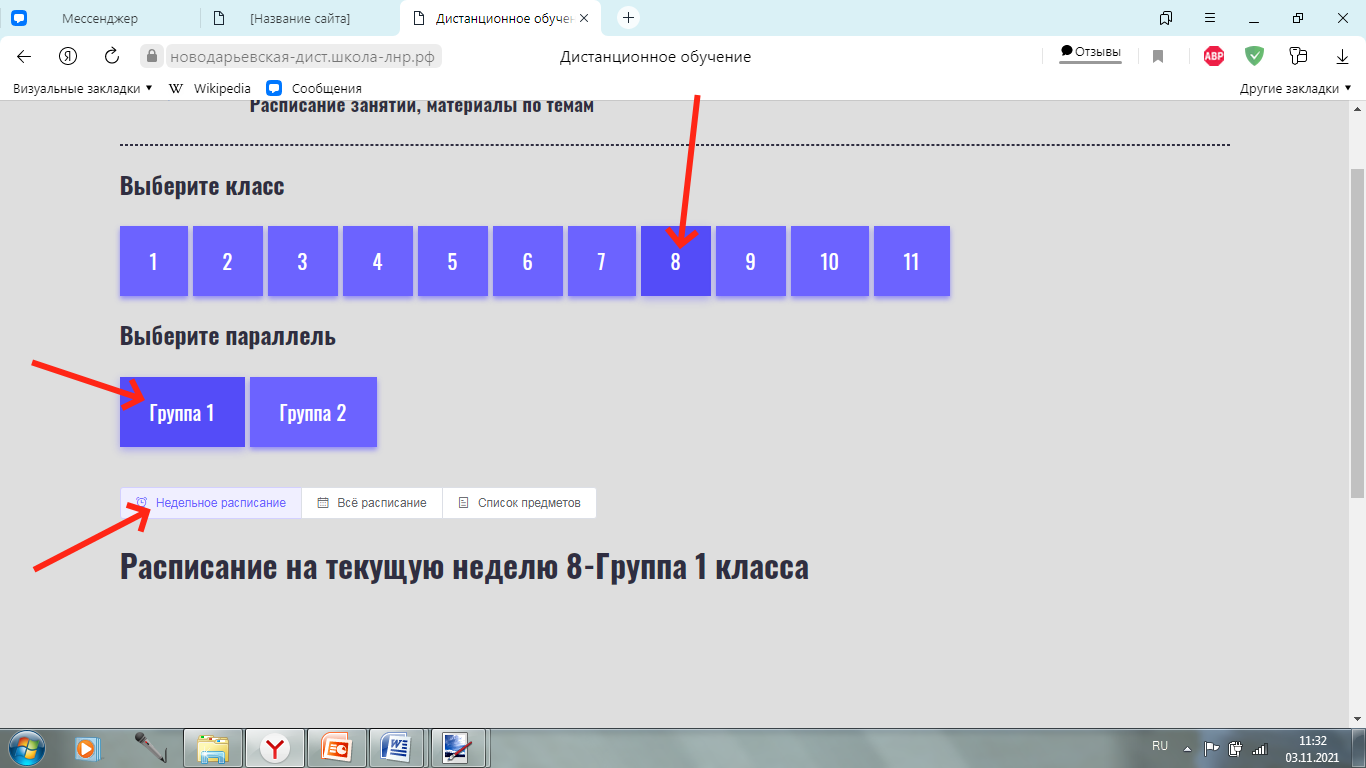The height and width of the screenshot is (768, 1366).
Task: Choose class 5 button
Action: (x=452, y=262)
